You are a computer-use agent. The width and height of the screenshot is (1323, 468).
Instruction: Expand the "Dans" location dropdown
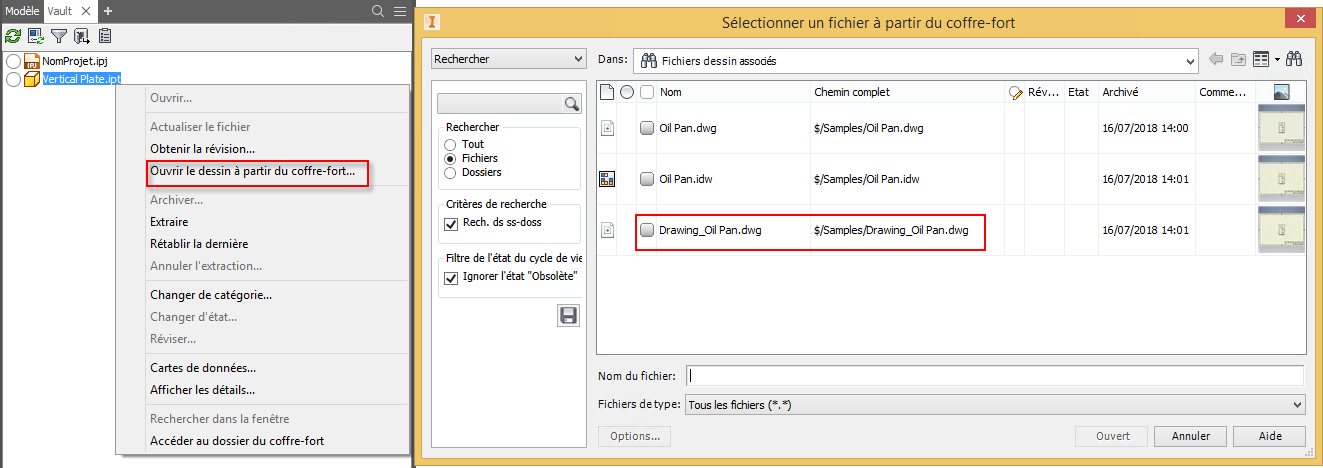coord(1190,61)
